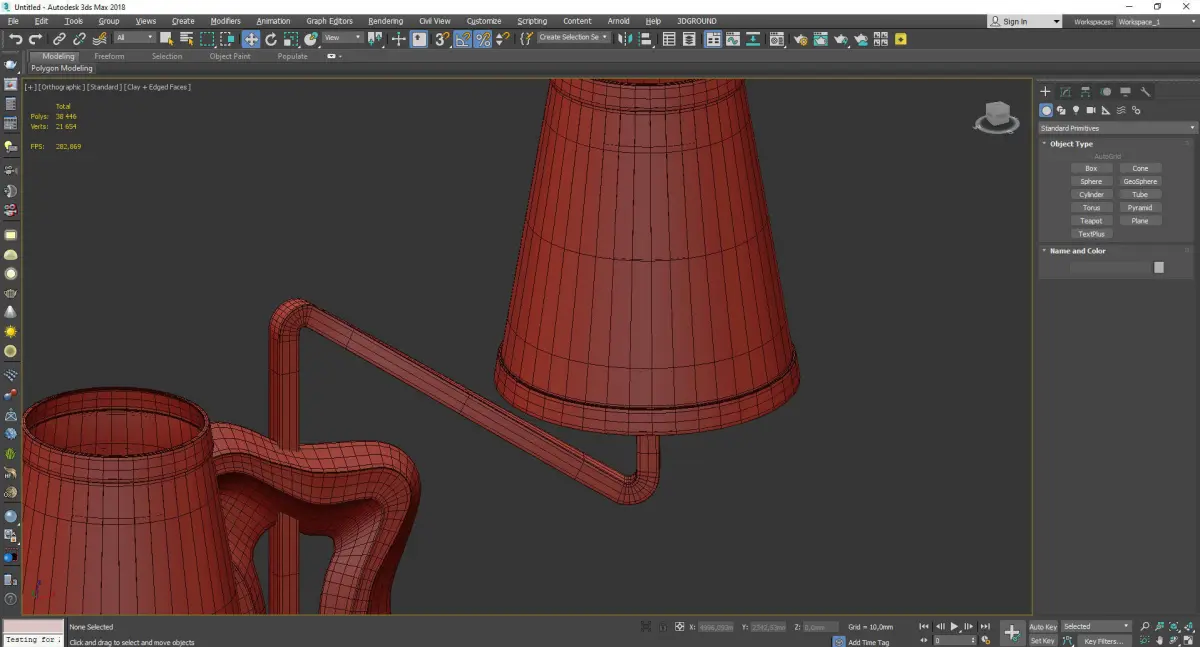
Task: Open the Modify panel tab
Action: click(x=1065, y=92)
